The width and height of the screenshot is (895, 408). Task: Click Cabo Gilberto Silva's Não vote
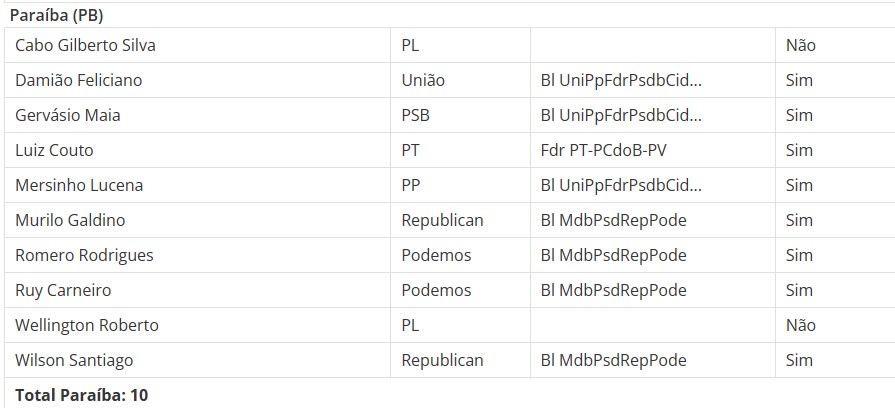(800, 46)
